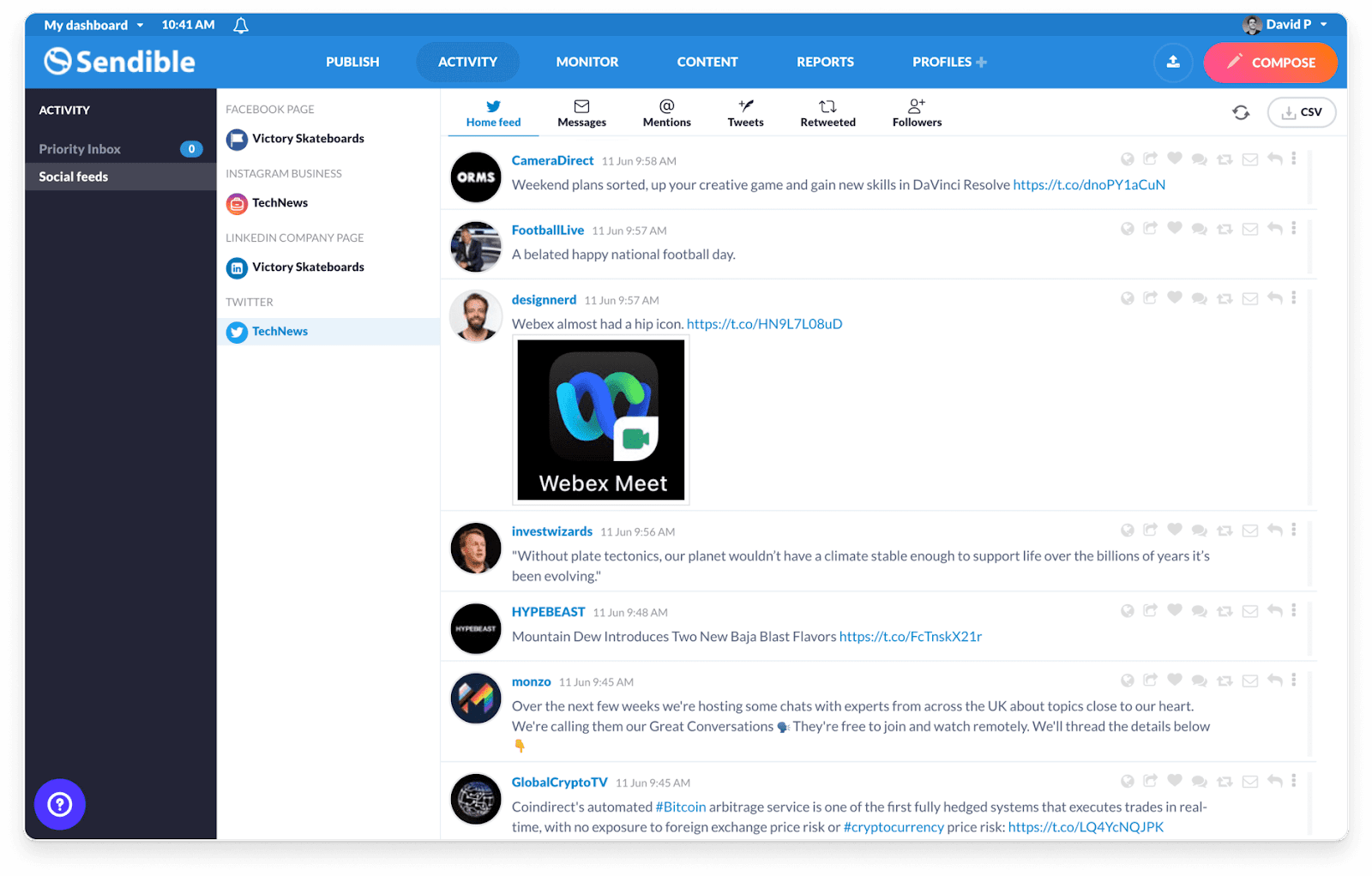
Task: Click the upload icon beside Compose
Action: (x=1173, y=63)
